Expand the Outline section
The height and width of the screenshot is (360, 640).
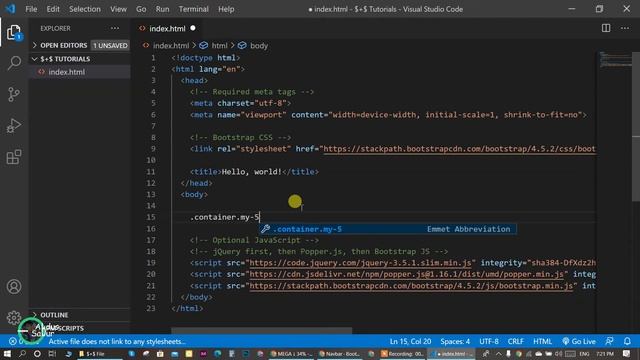(34, 315)
